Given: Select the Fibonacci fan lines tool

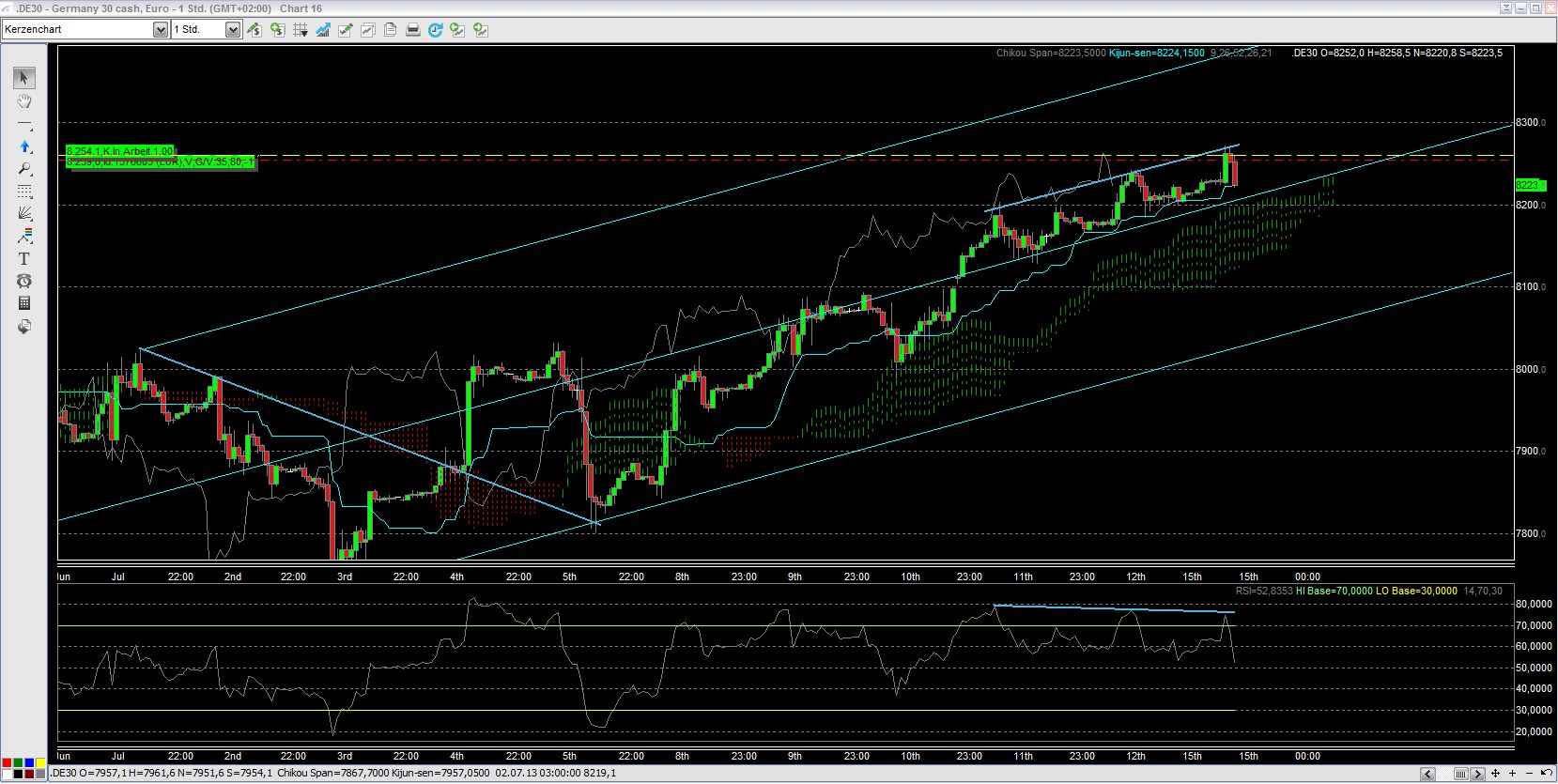Looking at the screenshot, I should pos(24,214).
